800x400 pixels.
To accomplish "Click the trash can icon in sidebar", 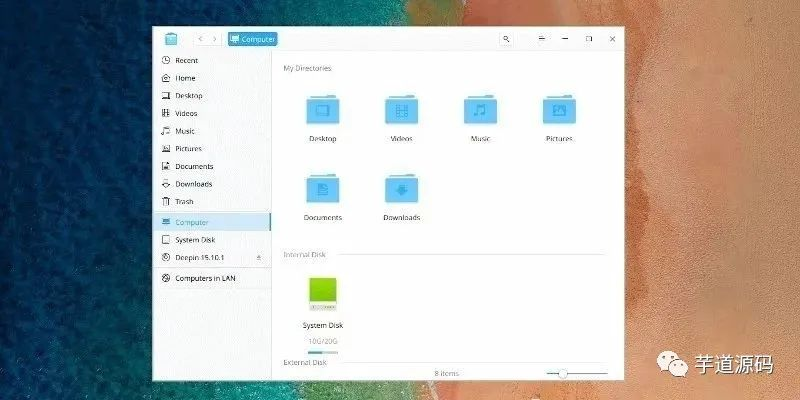I will [x=165, y=202].
